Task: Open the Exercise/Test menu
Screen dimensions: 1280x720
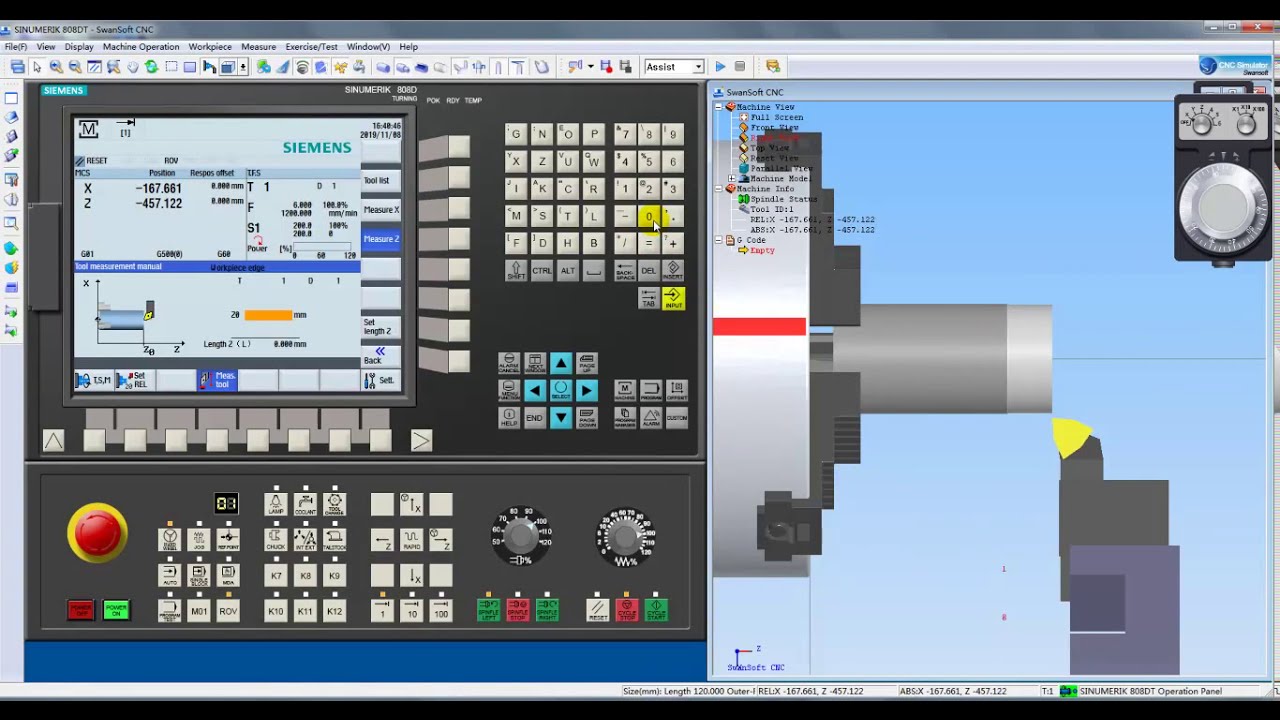Action: point(311,47)
